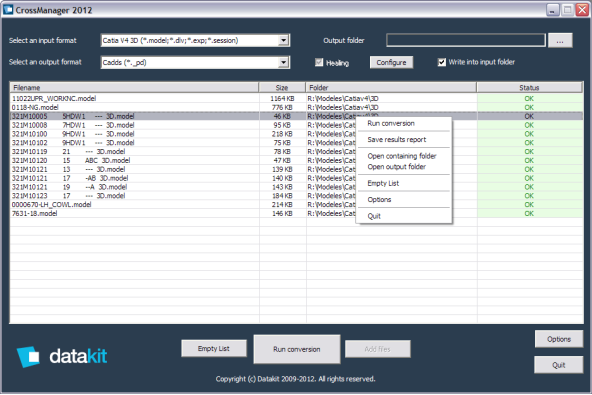Click the CrossManager title bar icon
592x395 pixels.
coord(8,10)
